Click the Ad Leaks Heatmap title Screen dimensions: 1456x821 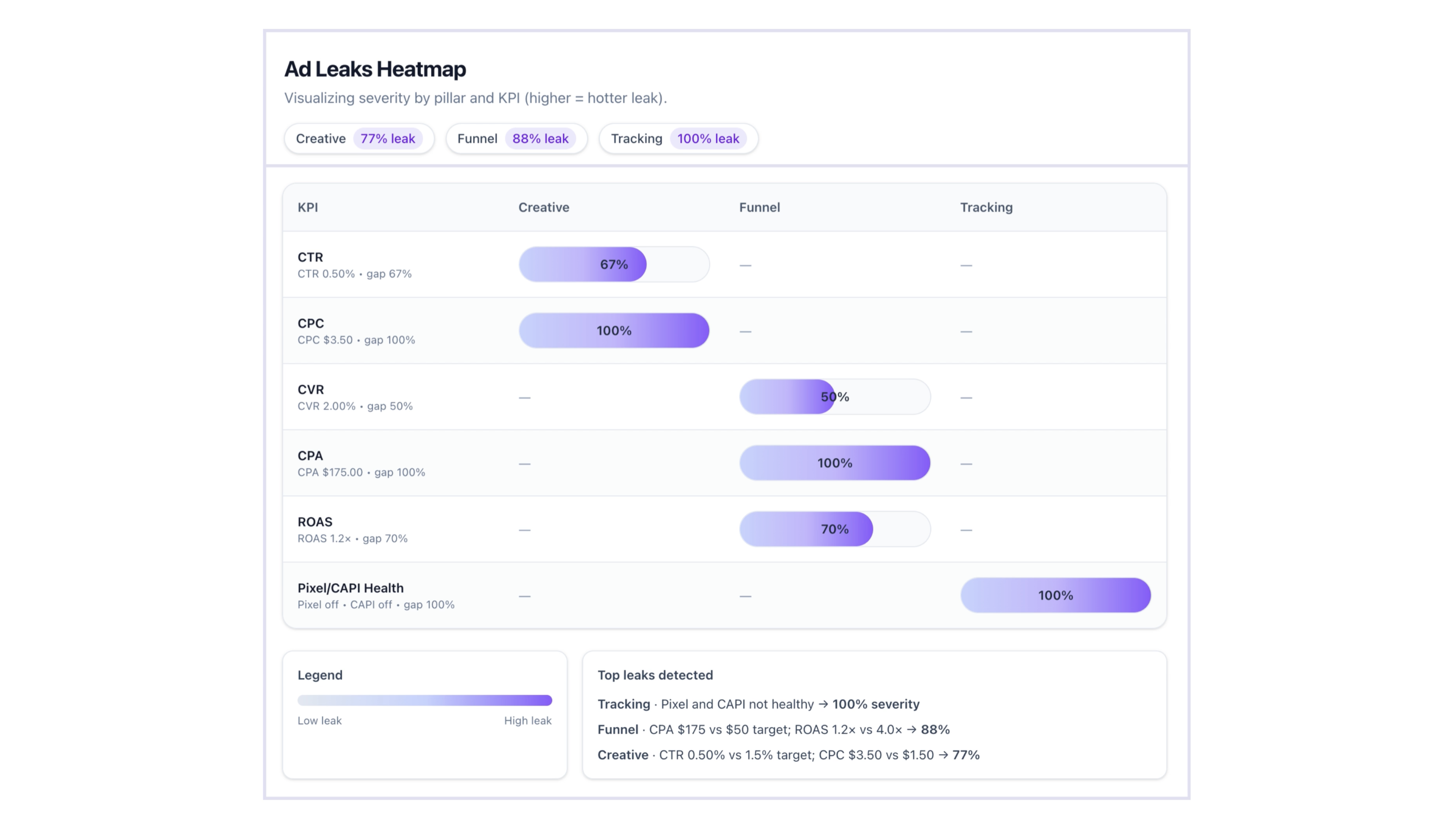(x=375, y=69)
